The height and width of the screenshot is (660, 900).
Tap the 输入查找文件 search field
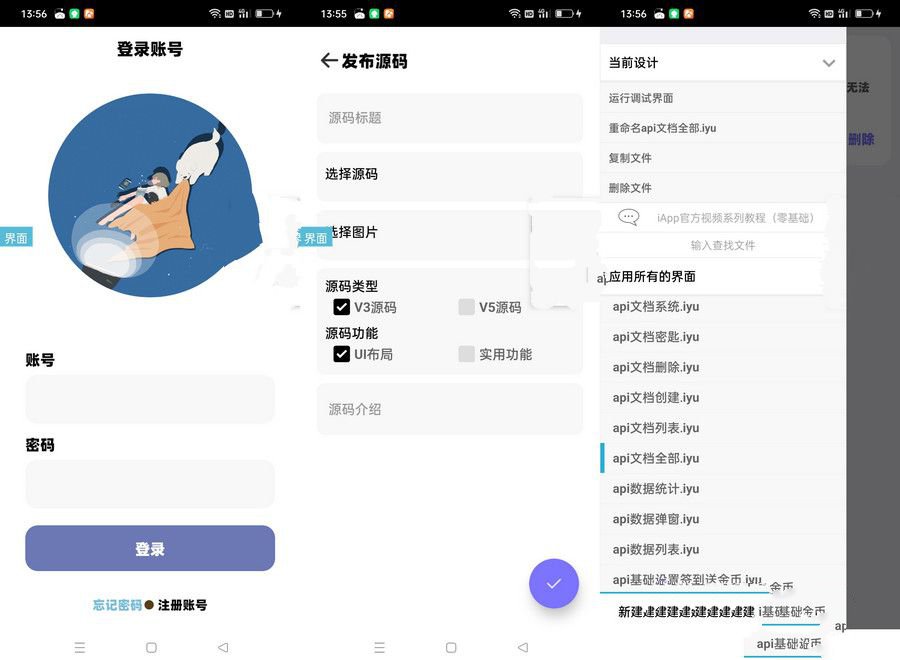pos(721,245)
